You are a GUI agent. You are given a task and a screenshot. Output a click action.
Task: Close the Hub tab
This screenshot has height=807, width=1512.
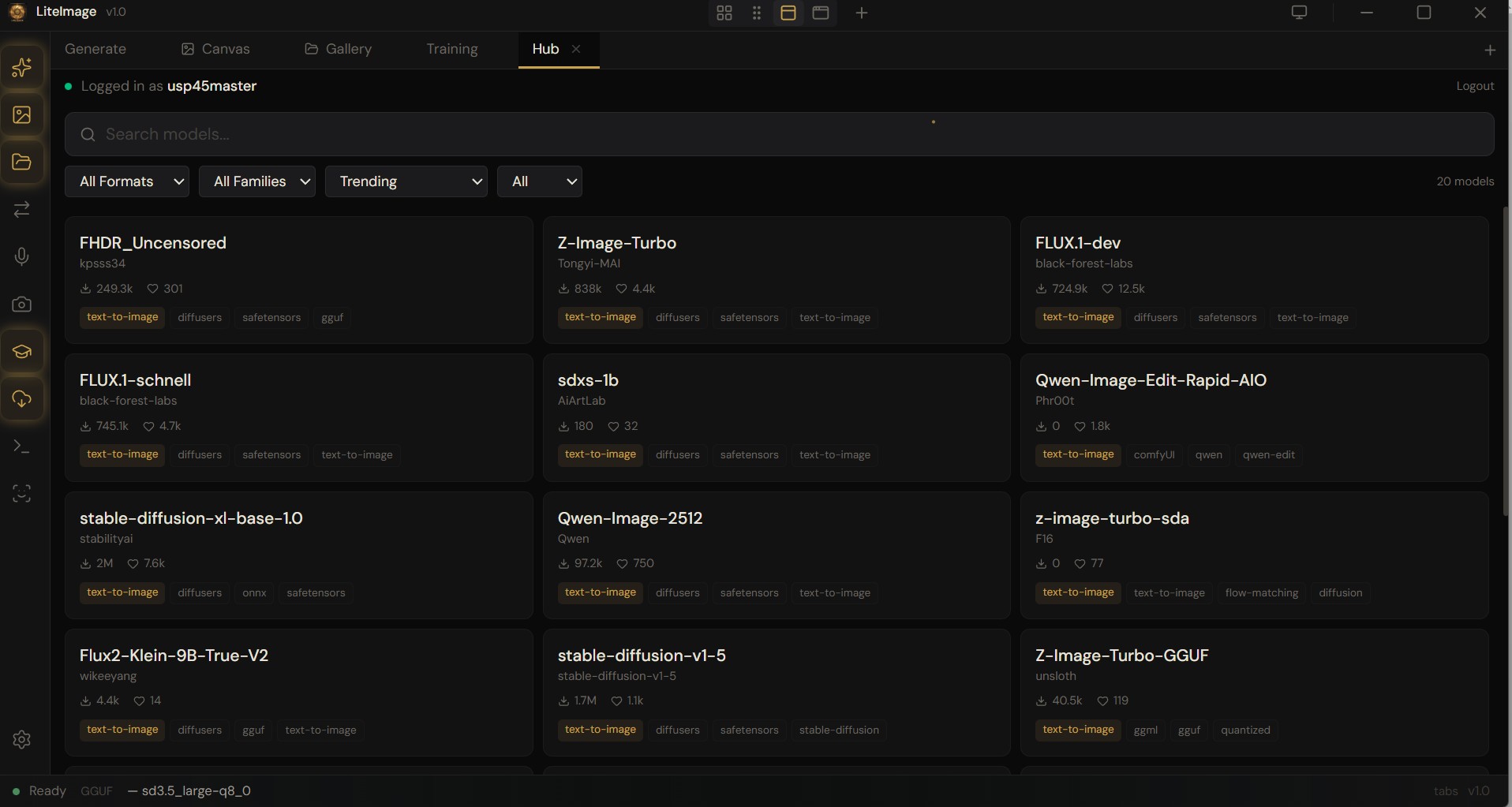pos(576,49)
